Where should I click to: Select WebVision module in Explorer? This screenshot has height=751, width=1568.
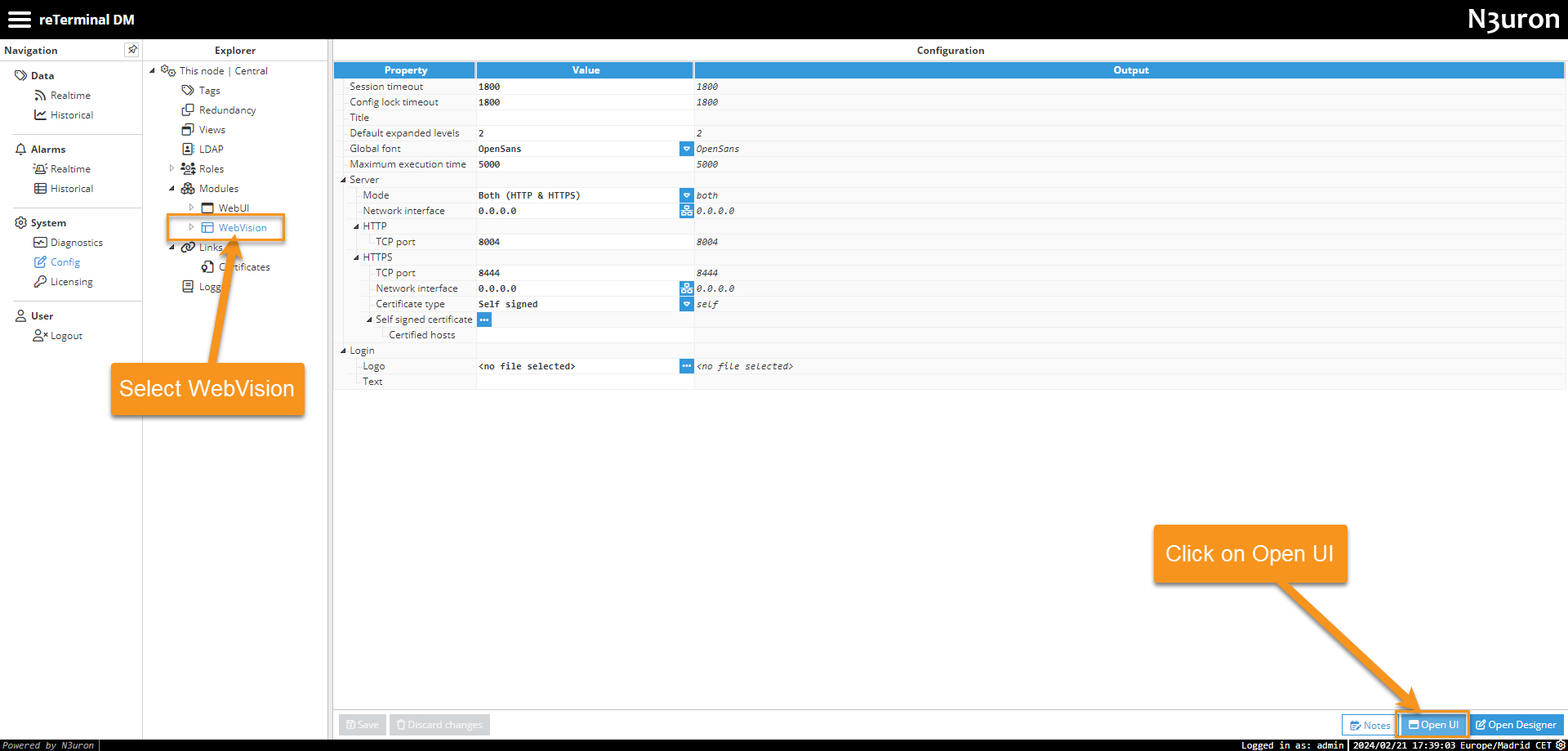click(x=243, y=228)
